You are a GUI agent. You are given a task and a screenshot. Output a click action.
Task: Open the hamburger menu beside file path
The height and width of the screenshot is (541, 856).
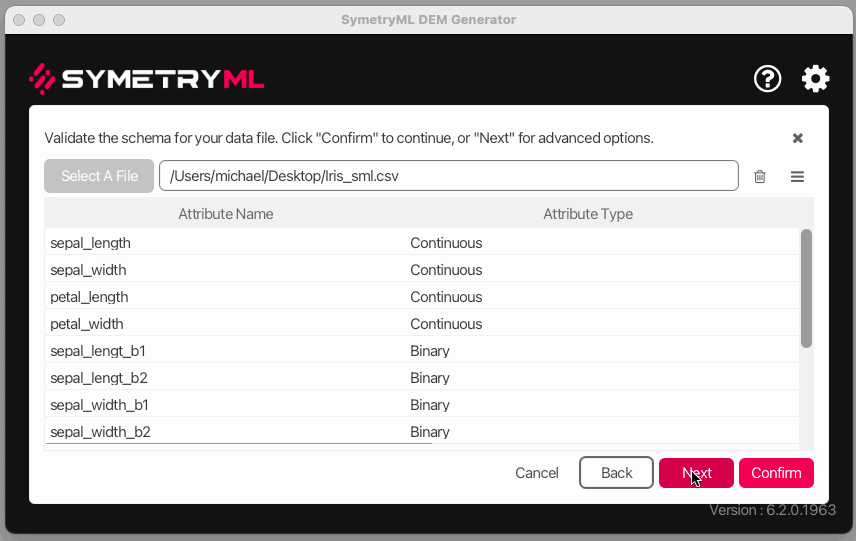(797, 176)
